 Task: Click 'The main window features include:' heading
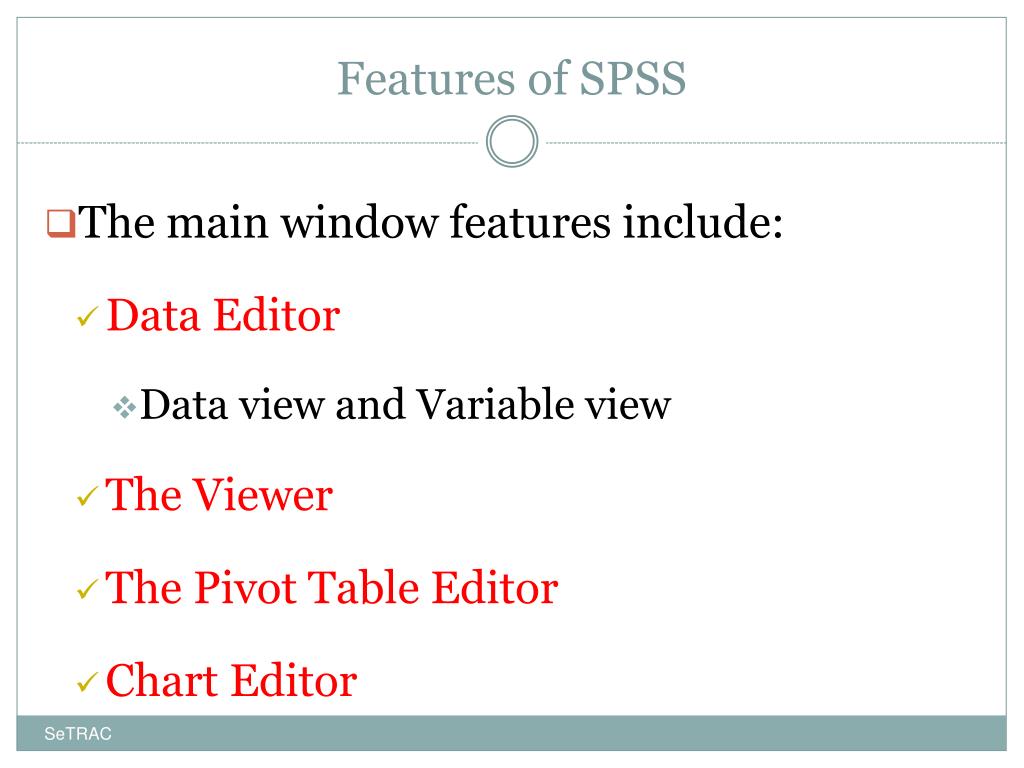430,222
